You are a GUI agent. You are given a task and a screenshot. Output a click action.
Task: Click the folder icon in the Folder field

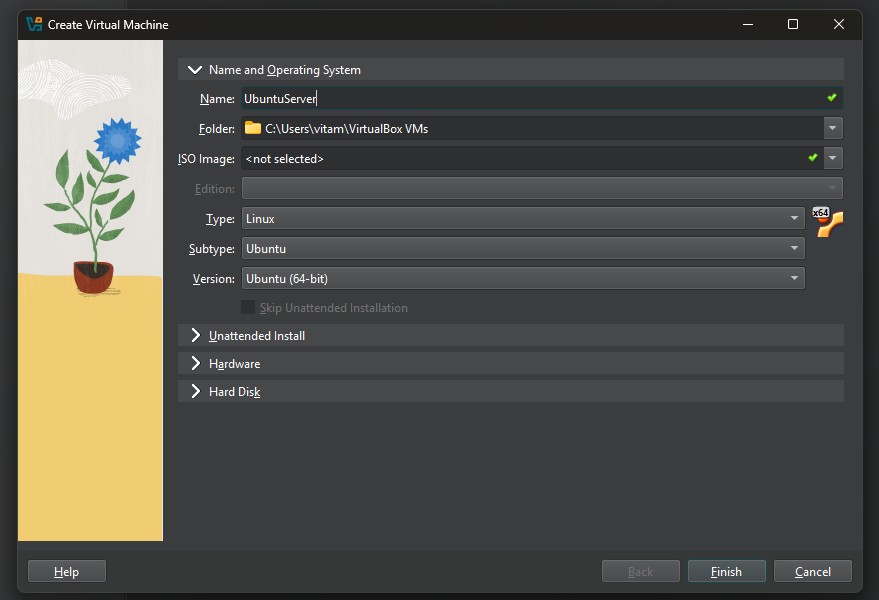tap(249, 128)
